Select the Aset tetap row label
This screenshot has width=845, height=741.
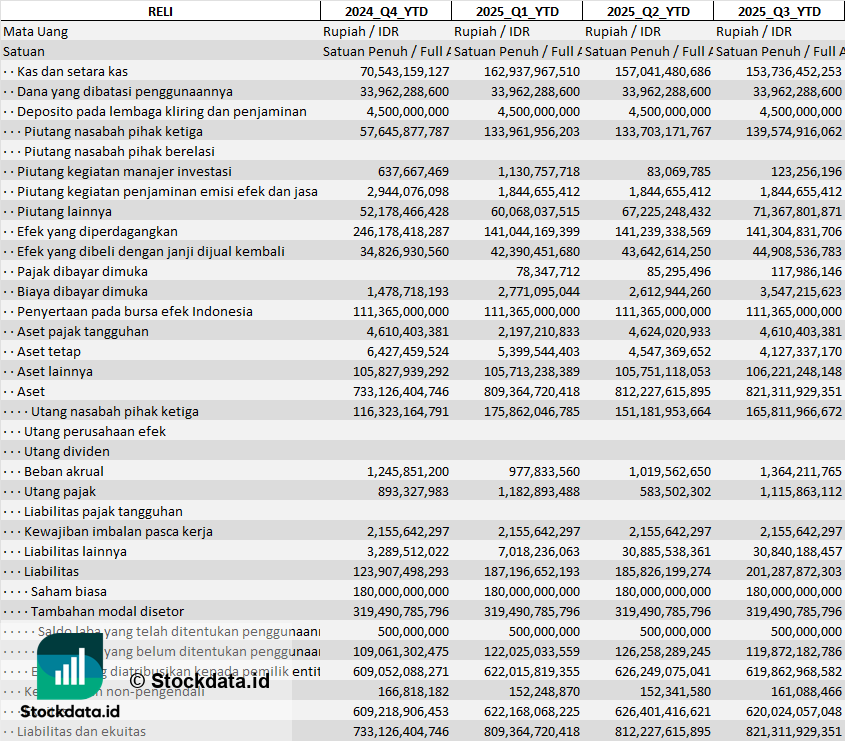(x=49, y=351)
